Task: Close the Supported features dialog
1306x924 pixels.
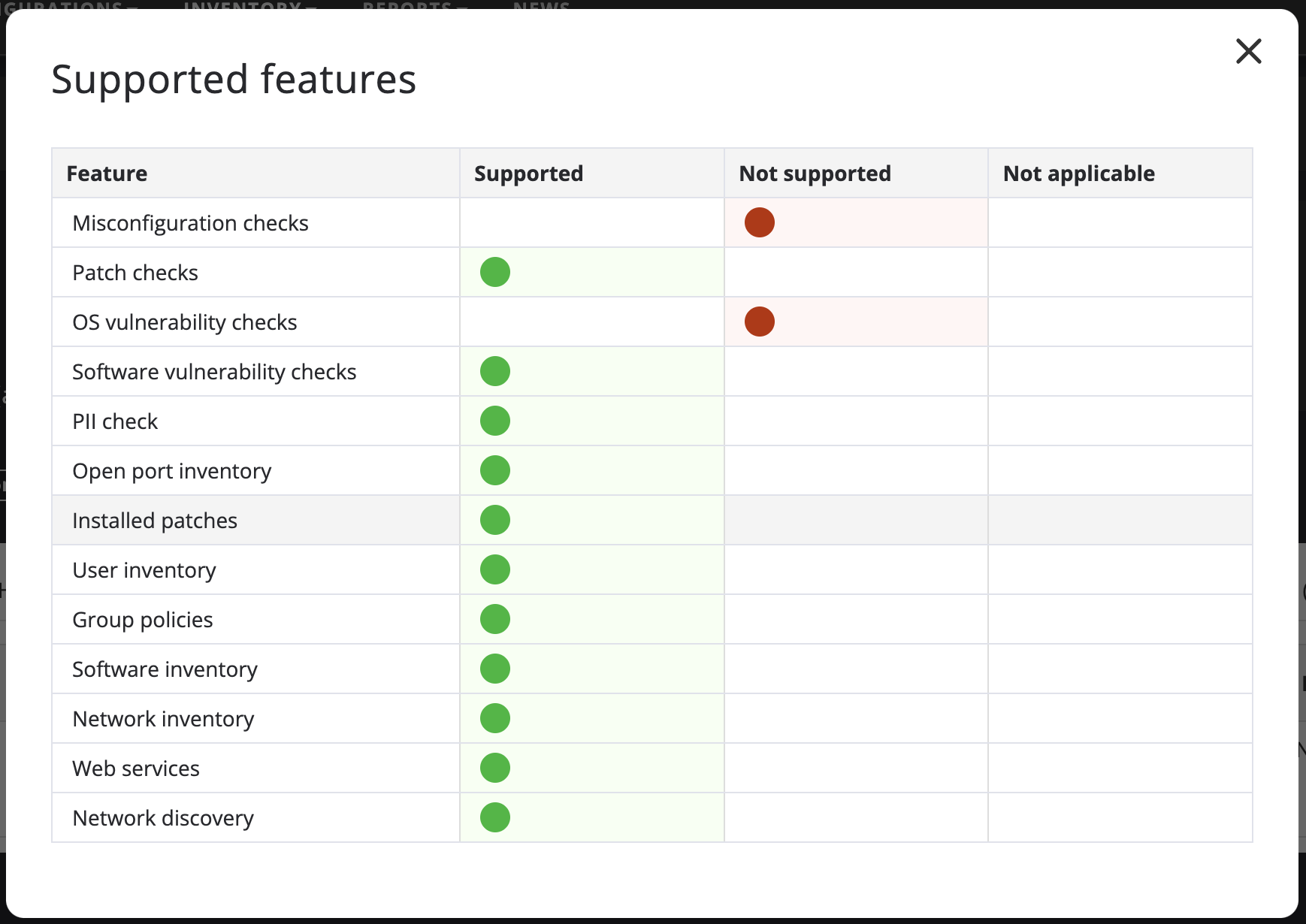Action: point(1248,51)
